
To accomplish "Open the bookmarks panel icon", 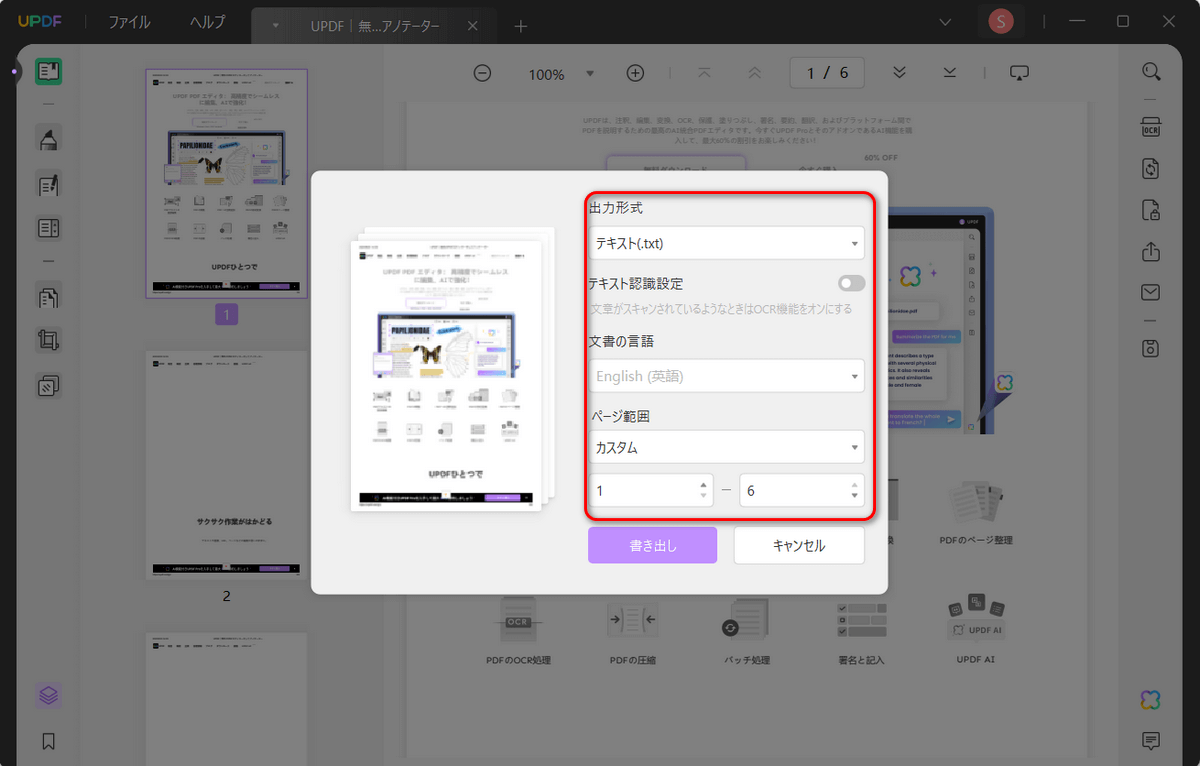I will click(48, 741).
